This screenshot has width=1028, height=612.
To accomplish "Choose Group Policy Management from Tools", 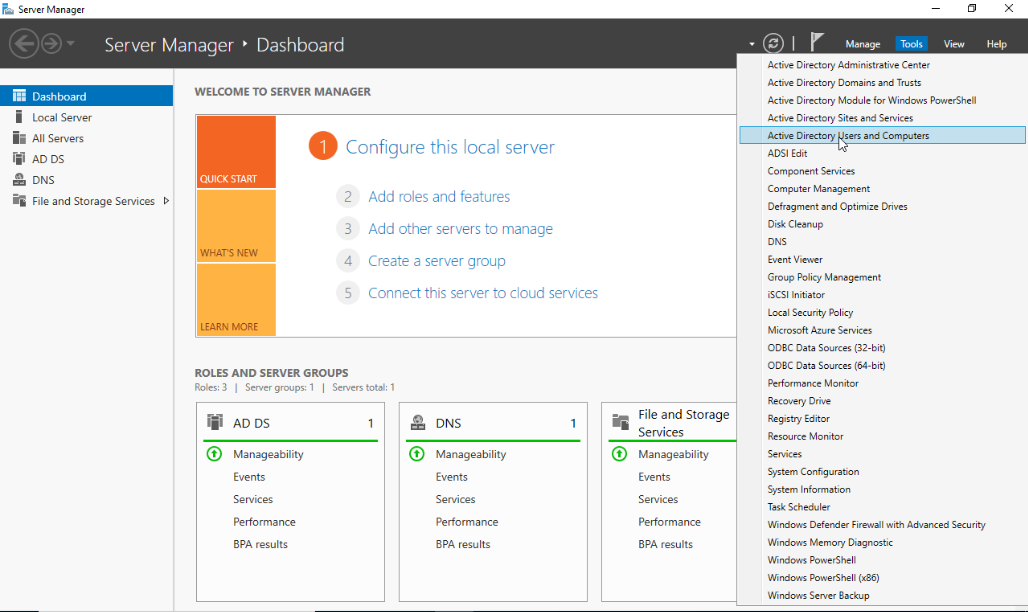I will pyautogui.click(x=824, y=277).
